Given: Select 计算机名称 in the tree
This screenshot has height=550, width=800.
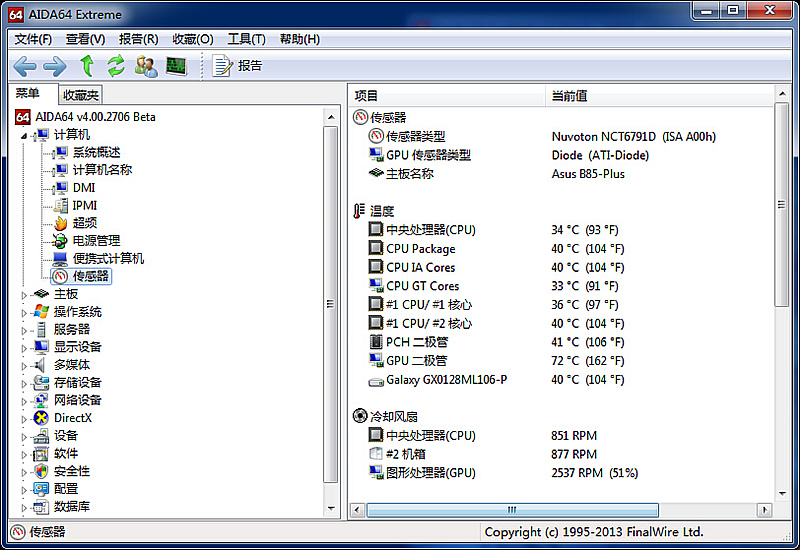Looking at the screenshot, I should (x=102, y=170).
